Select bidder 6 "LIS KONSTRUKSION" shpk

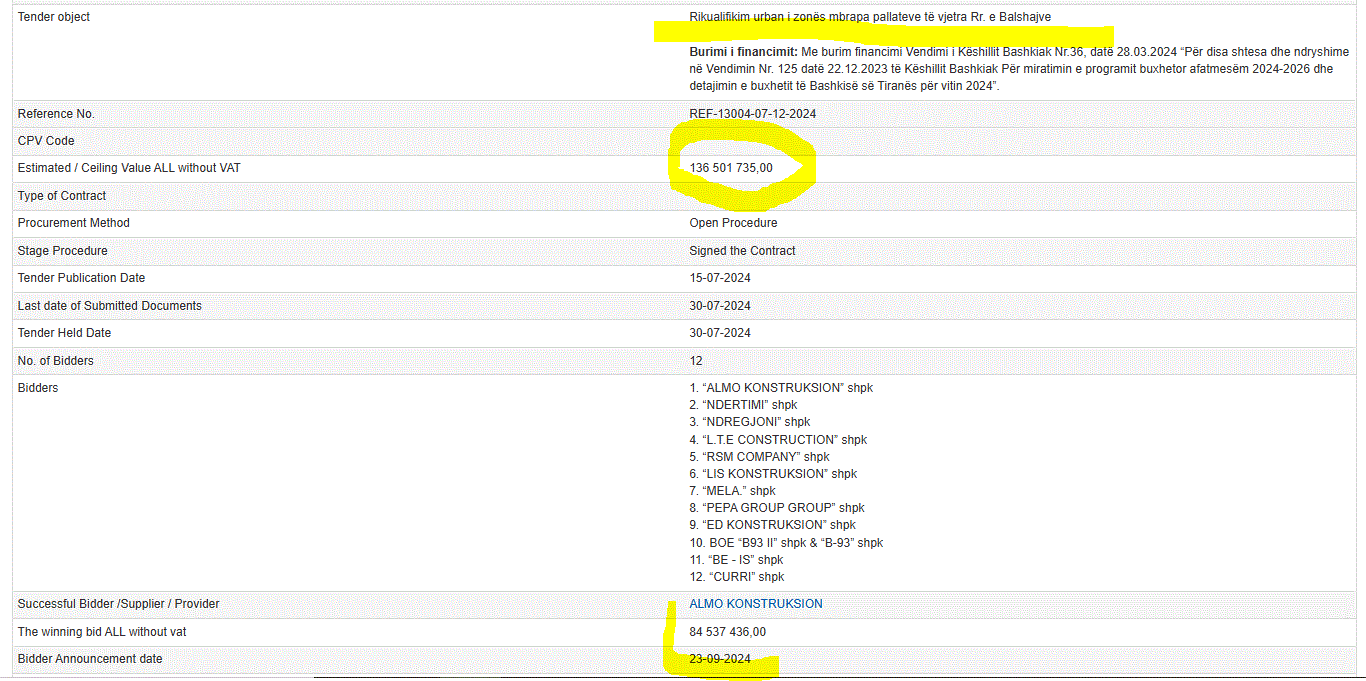point(773,474)
